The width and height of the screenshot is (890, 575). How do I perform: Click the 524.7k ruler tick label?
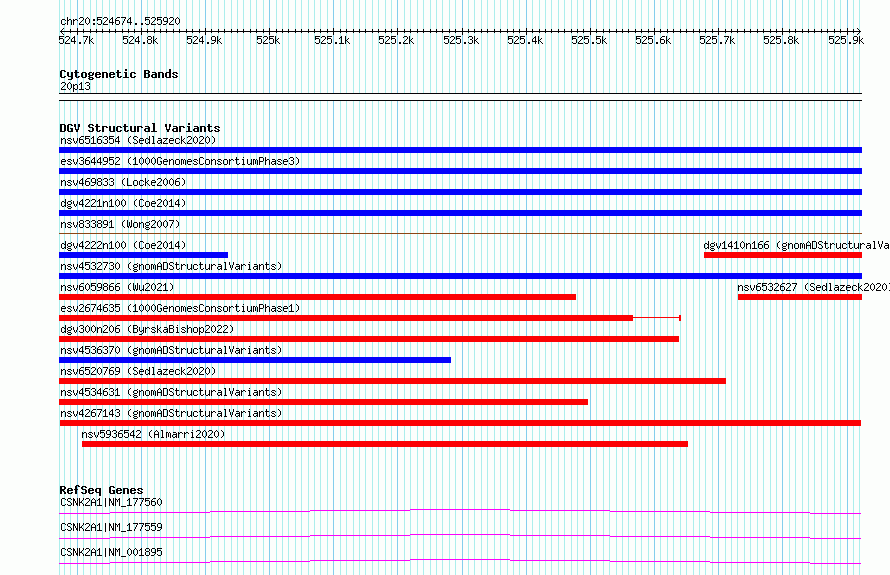tap(77, 40)
